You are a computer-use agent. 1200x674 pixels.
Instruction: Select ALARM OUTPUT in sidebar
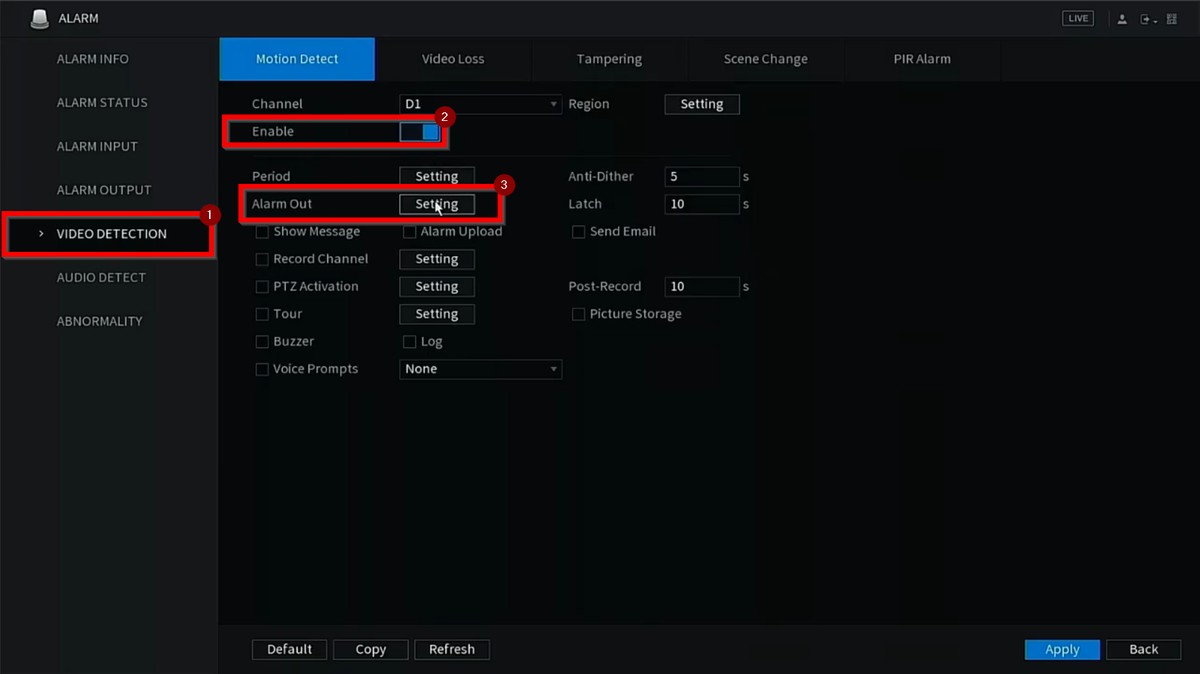click(104, 190)
